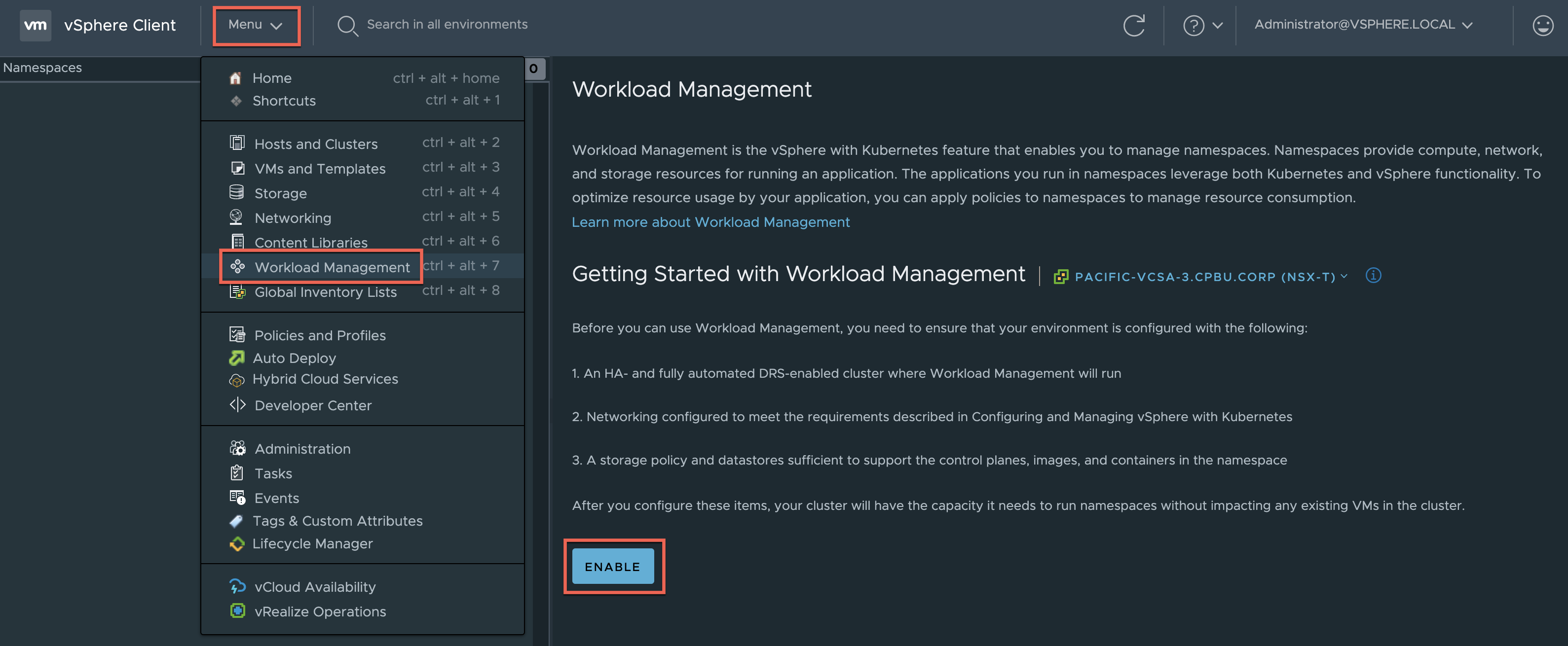Click the refresh icon in top bar
This screenshot has width=1568, height=646.
tap(1133, 25)
